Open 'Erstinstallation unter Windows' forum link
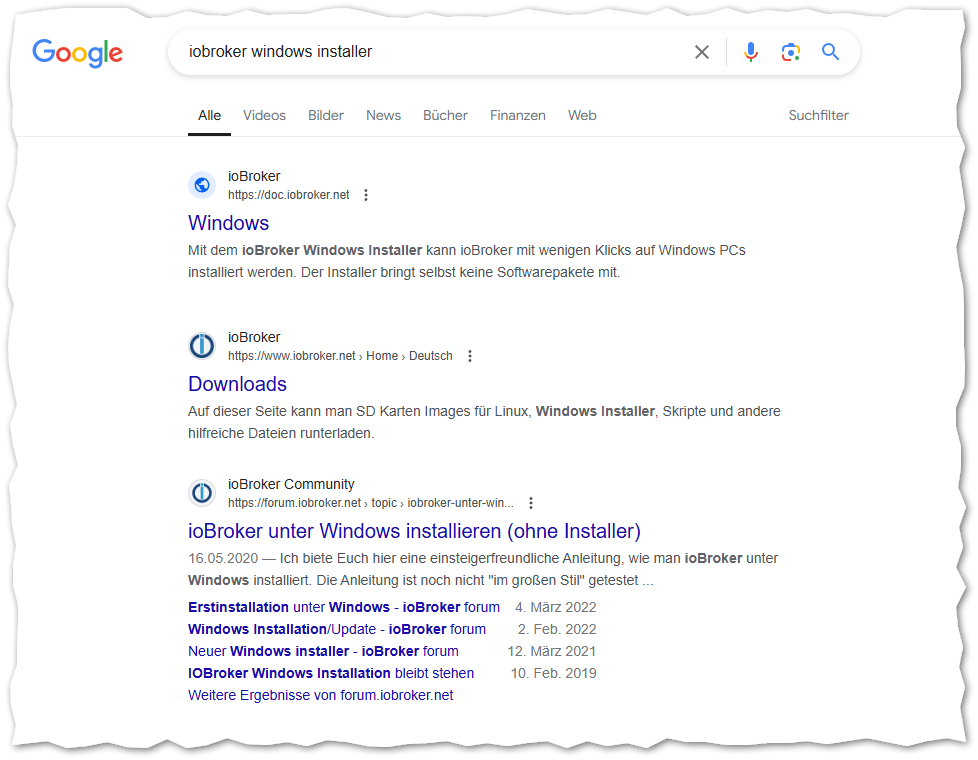The height and width of the screenshot is (760, 978). (x=344, y=608)
